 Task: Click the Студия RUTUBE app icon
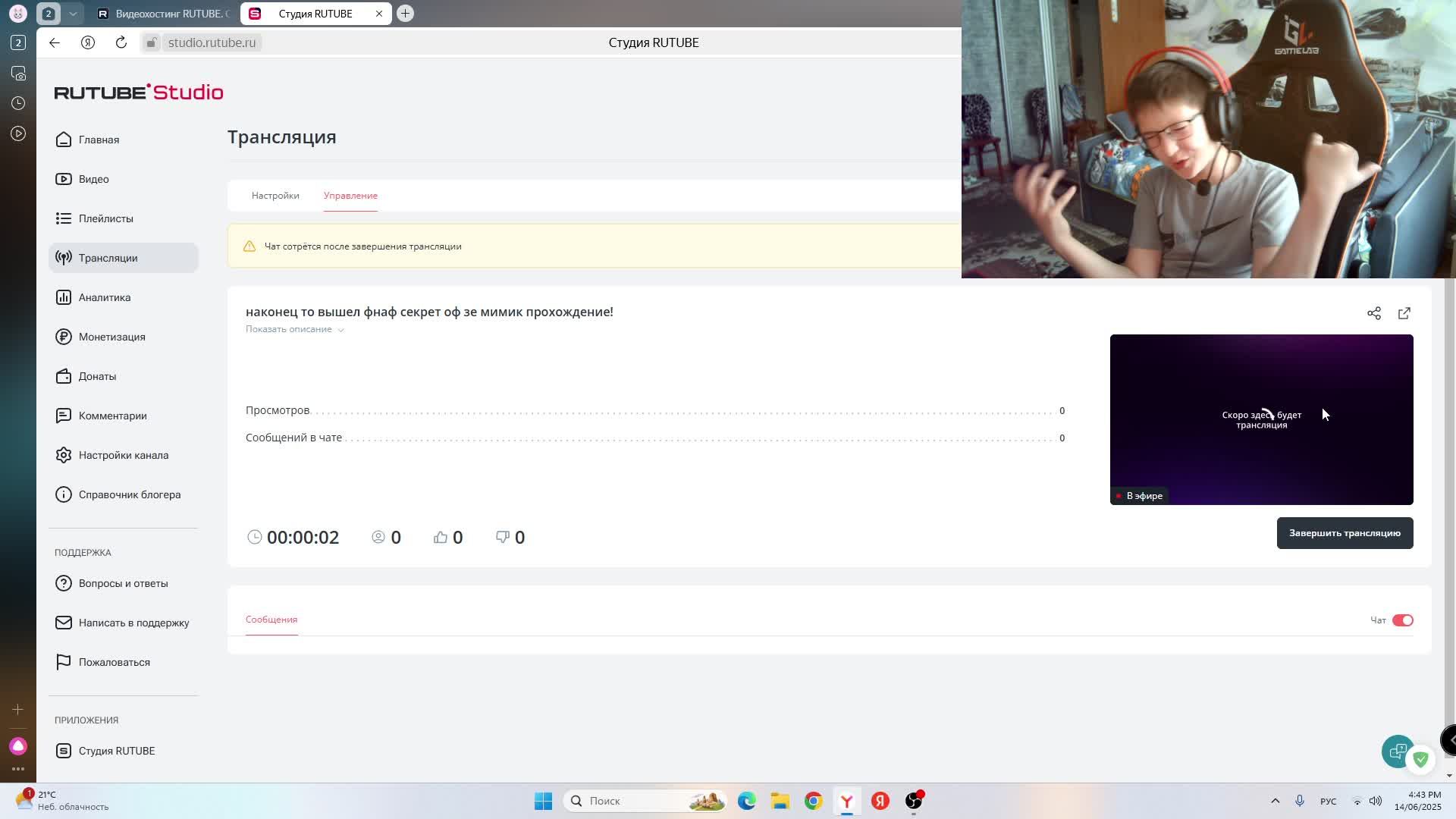64,751
